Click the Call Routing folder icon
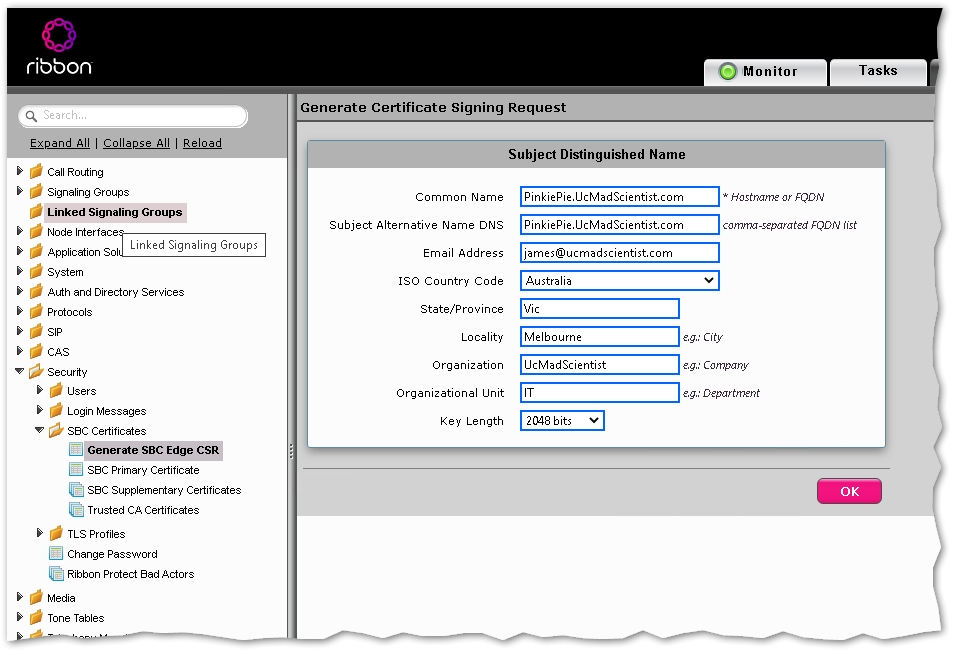Image resolution: width=954 pixels, height=652 pixels. coord(37,172)
